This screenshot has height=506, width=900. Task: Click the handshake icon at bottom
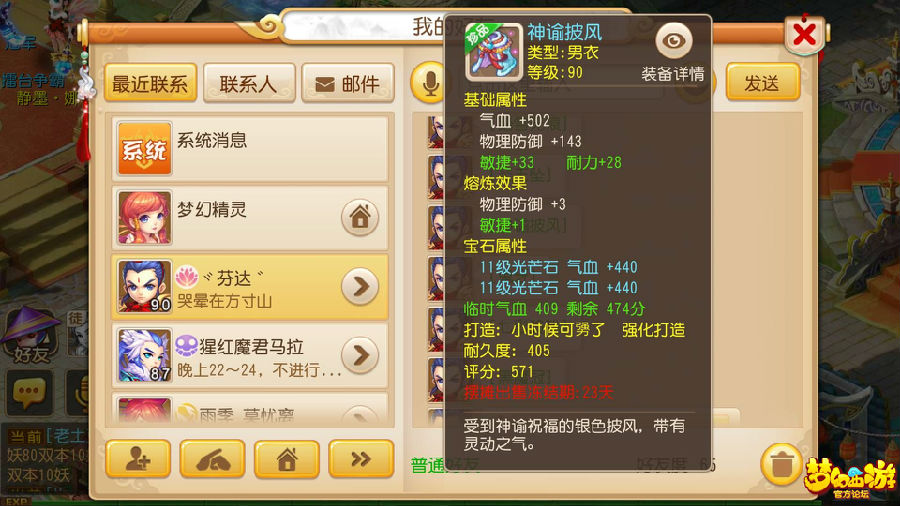coord(212,459)
